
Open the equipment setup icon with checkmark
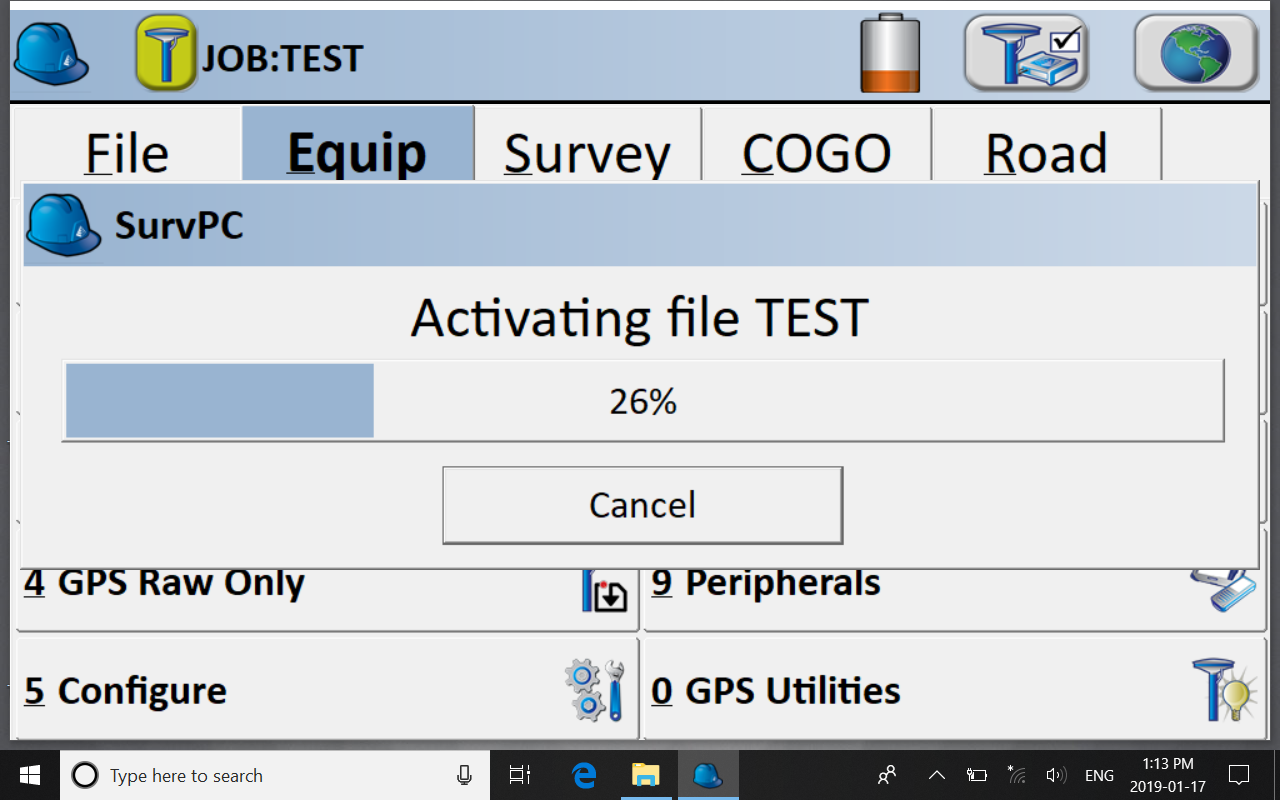pyautogui.click(x=1026, y=53)
